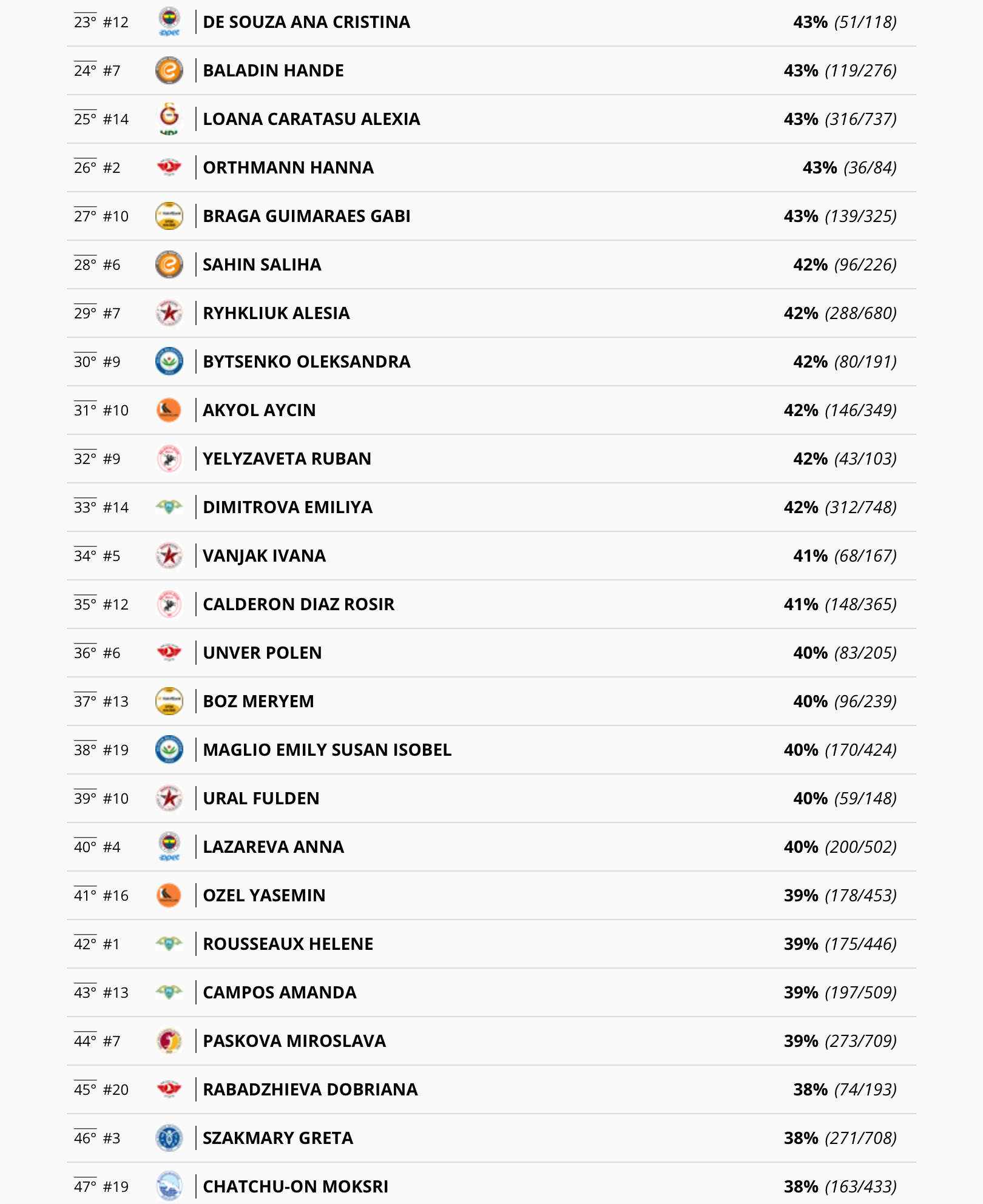This screenshot has height=1204, width=983.
Task: Click the green winged logo next to Dimitrova Emiliya
Action: (x=169, y=507)
